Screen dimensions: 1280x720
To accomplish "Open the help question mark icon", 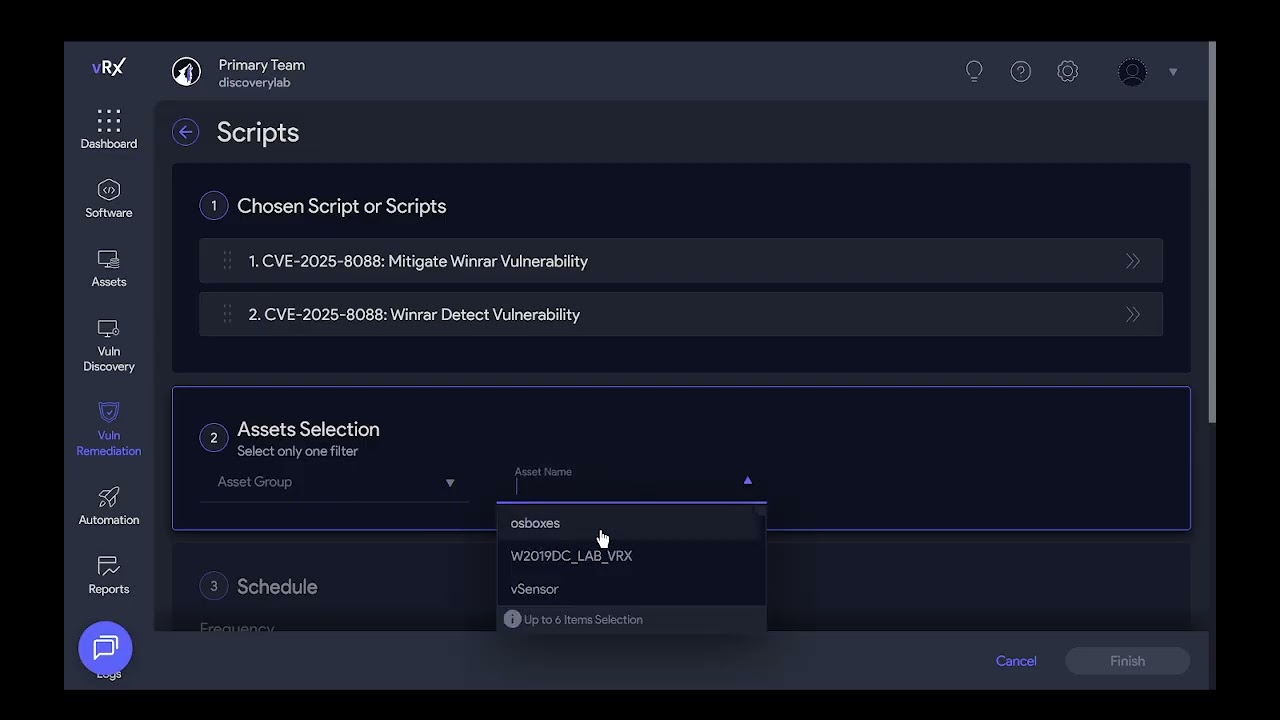I will pyautogui.click(x=1021, y=71).
